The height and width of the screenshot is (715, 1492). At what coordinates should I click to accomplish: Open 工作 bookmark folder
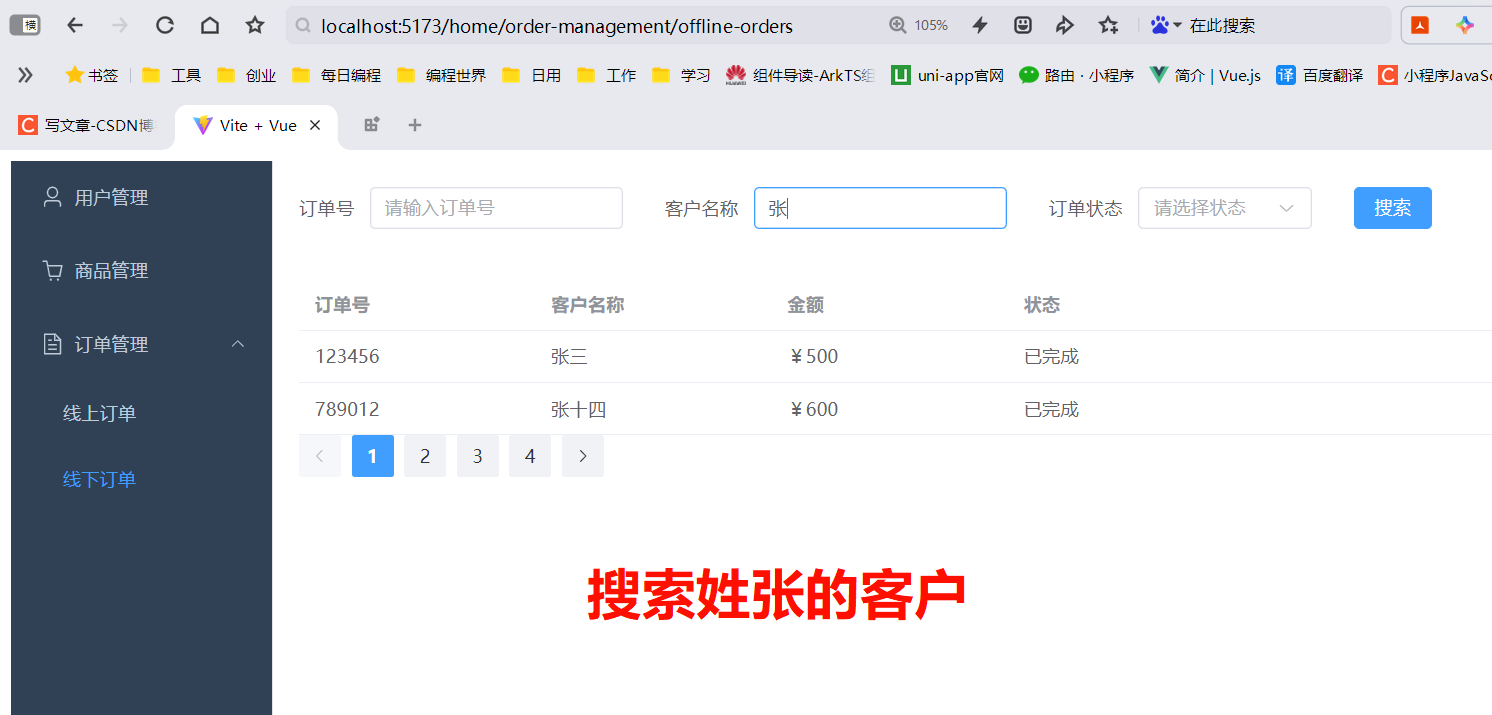click(606, 75)
